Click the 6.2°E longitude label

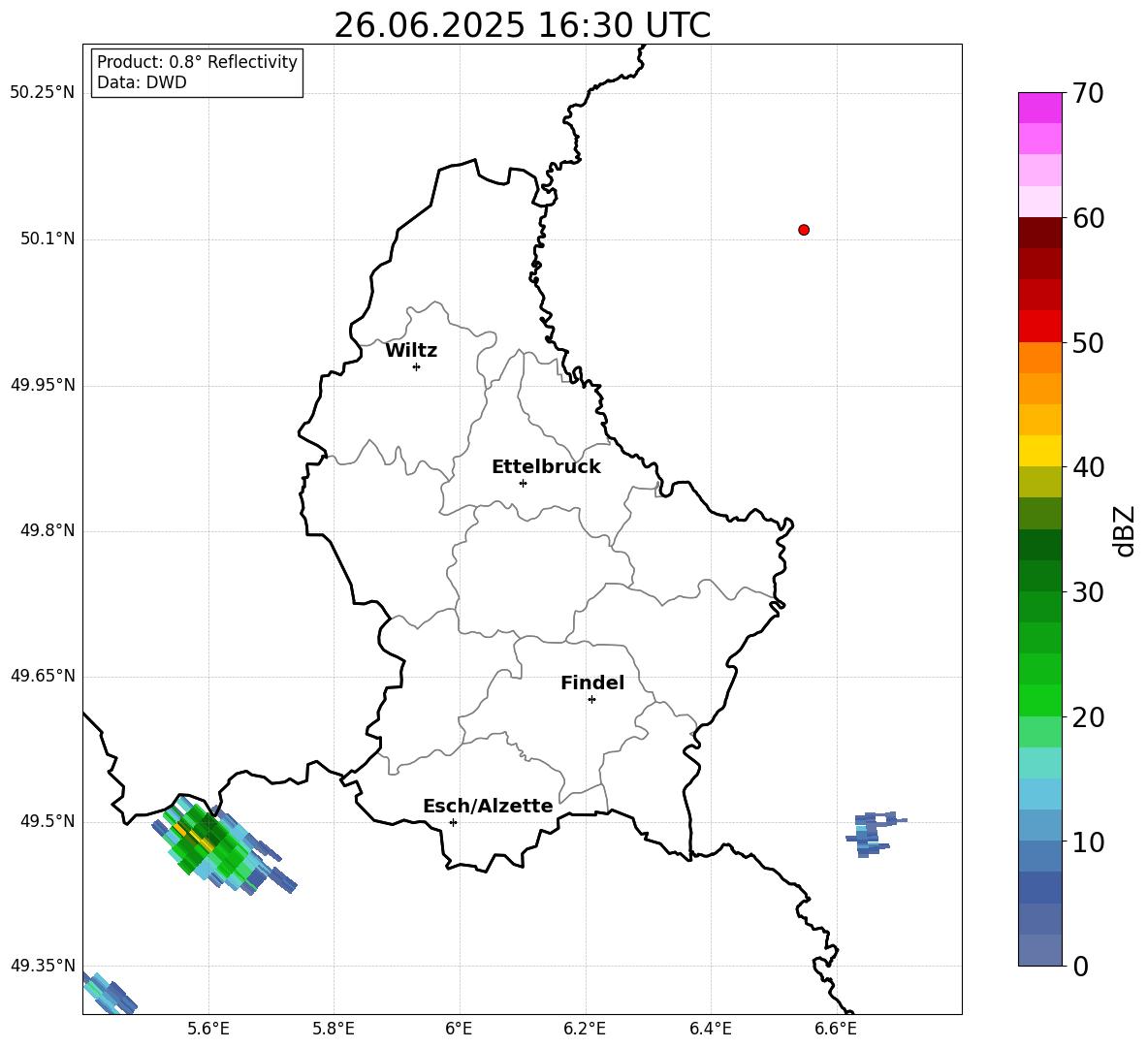[x=585, y=1029]
